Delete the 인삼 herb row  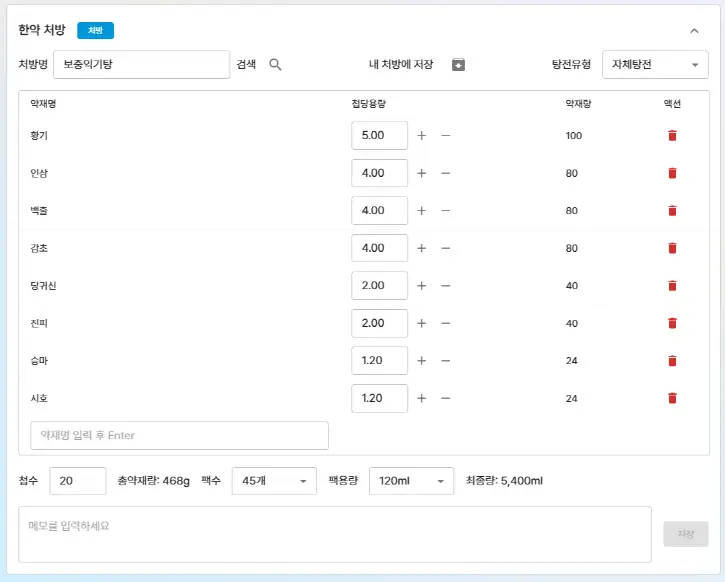tap(672, 173)
